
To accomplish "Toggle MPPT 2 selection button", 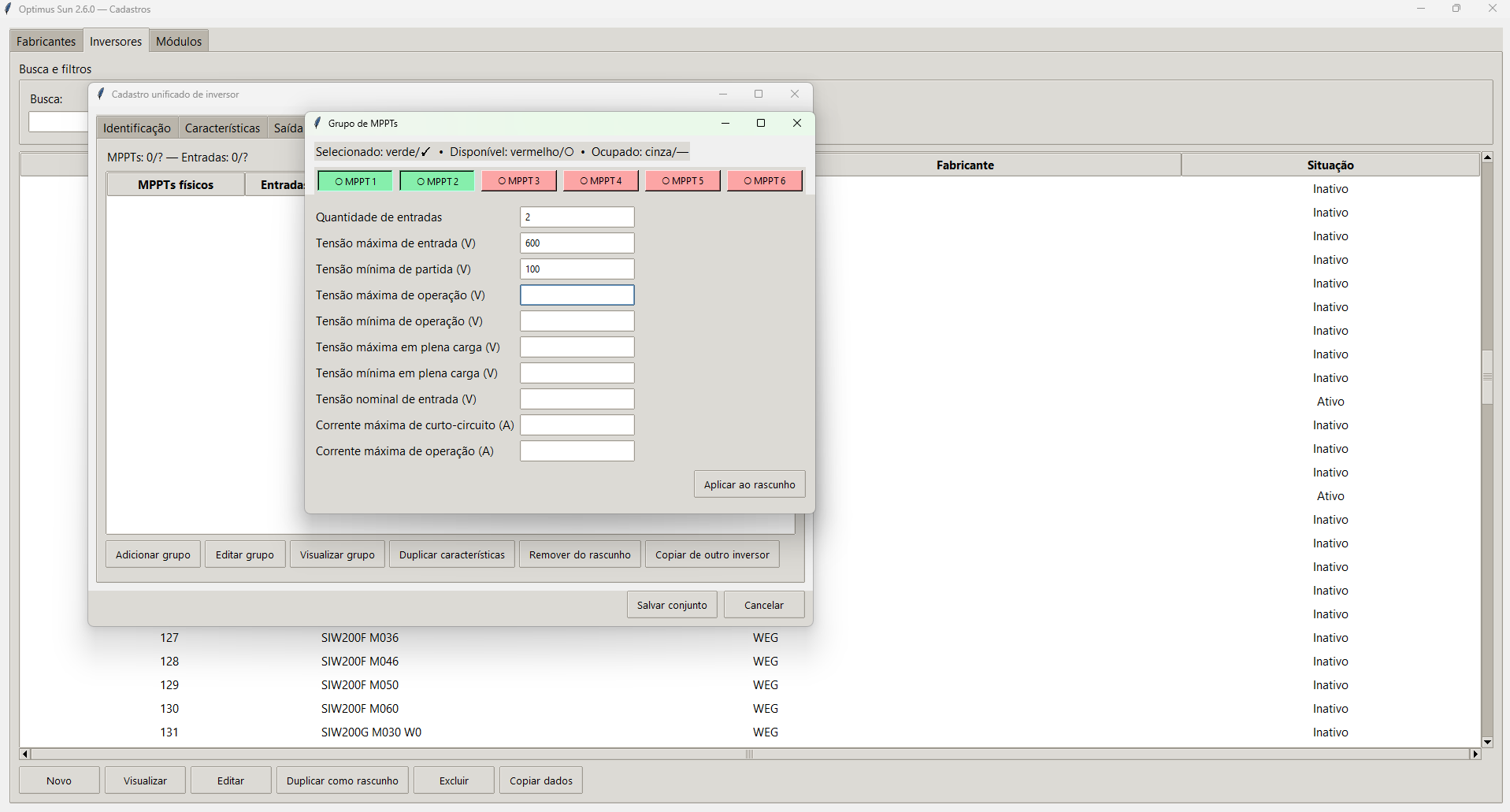I will click(437, 181).
